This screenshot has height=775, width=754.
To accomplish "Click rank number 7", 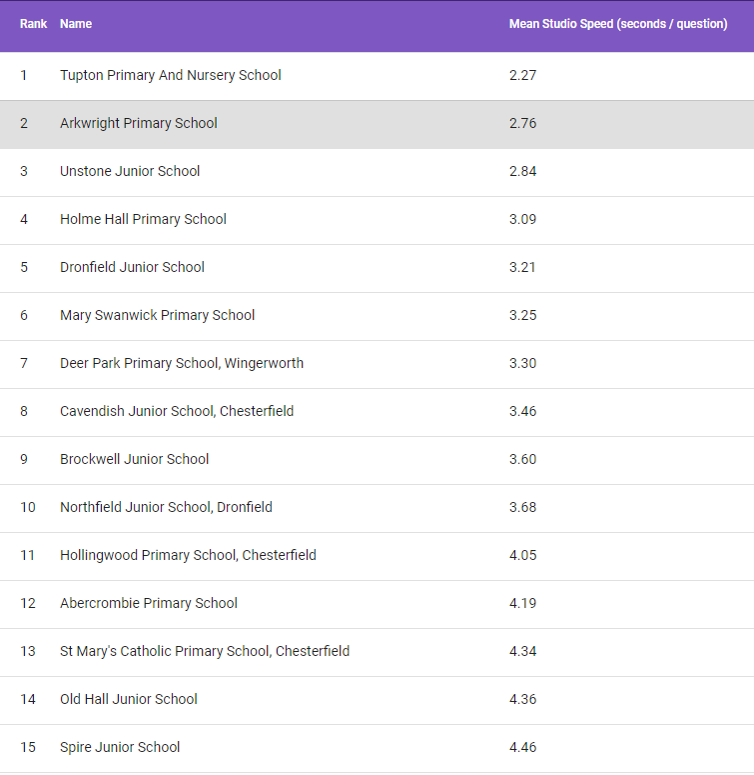I will click(24, 363).
